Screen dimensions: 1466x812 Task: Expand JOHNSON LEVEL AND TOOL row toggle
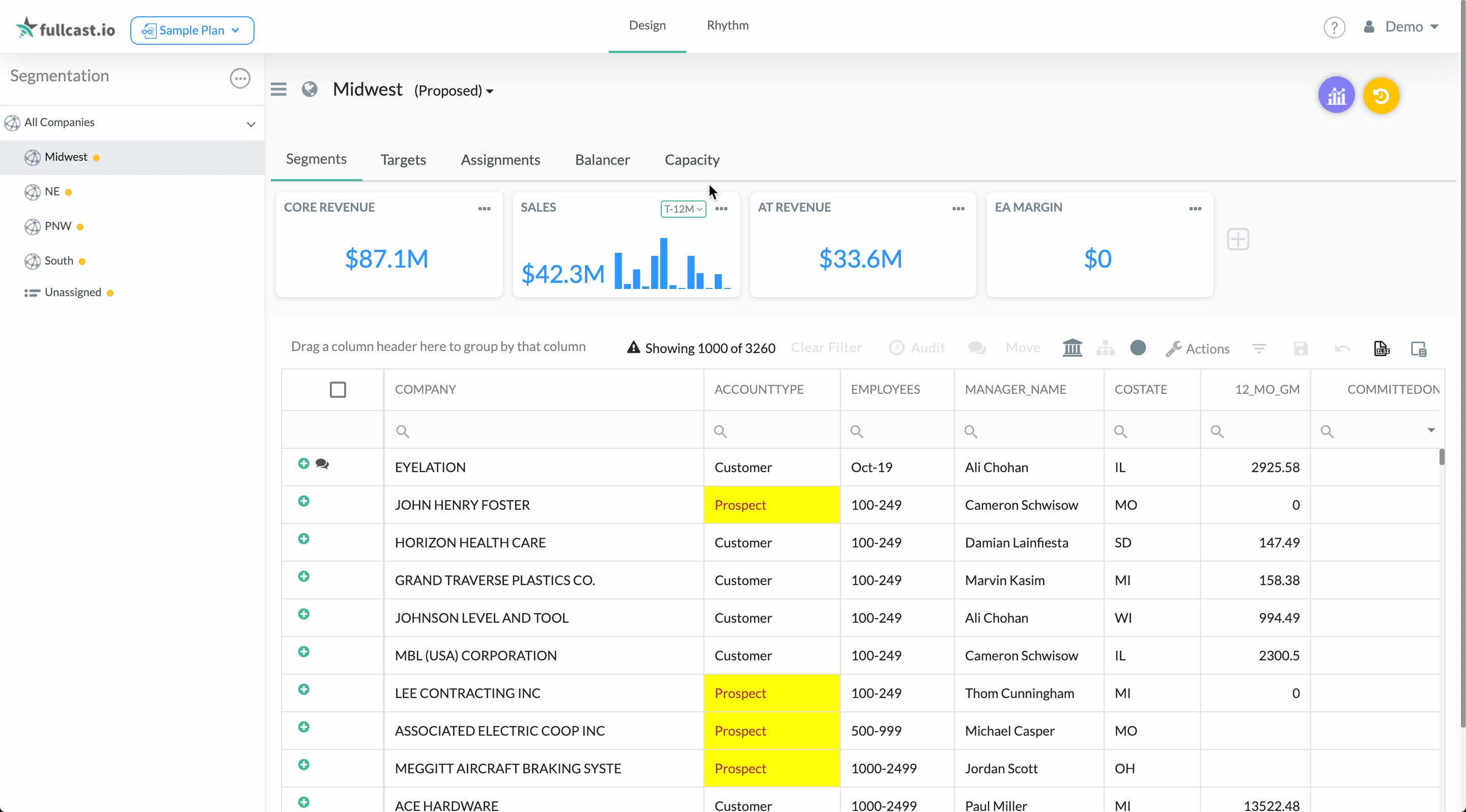point(303,614)
